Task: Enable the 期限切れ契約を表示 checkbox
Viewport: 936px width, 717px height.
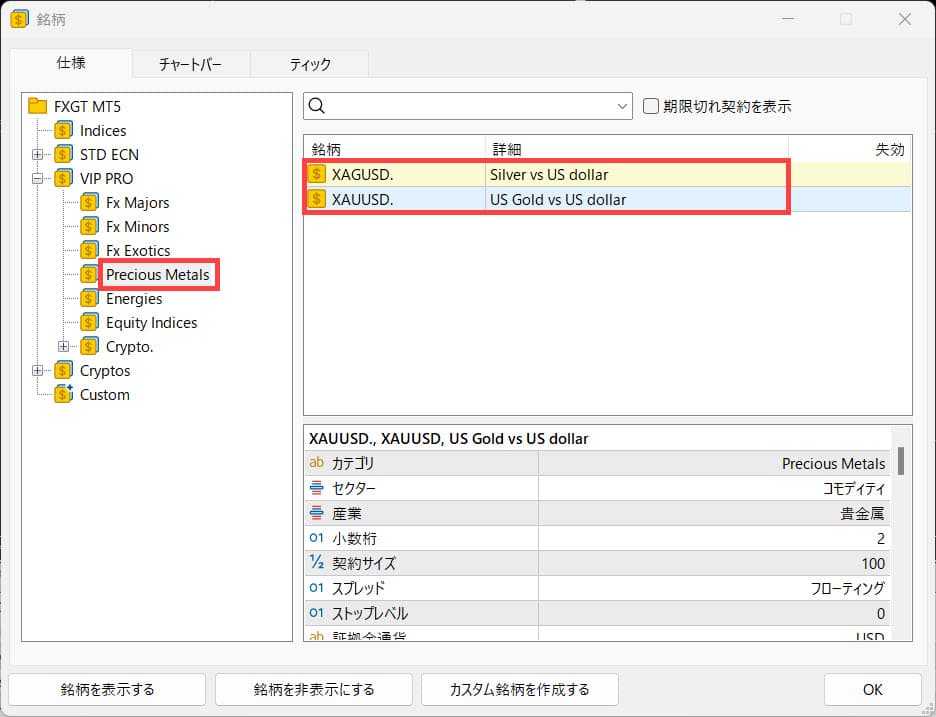Action: pyautogui.click(x=651, y=106)
